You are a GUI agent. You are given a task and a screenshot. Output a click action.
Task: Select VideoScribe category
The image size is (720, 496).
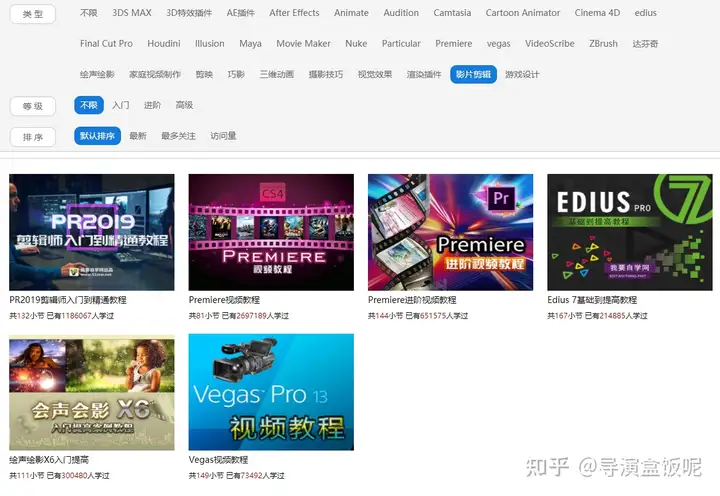pos(550,44)
